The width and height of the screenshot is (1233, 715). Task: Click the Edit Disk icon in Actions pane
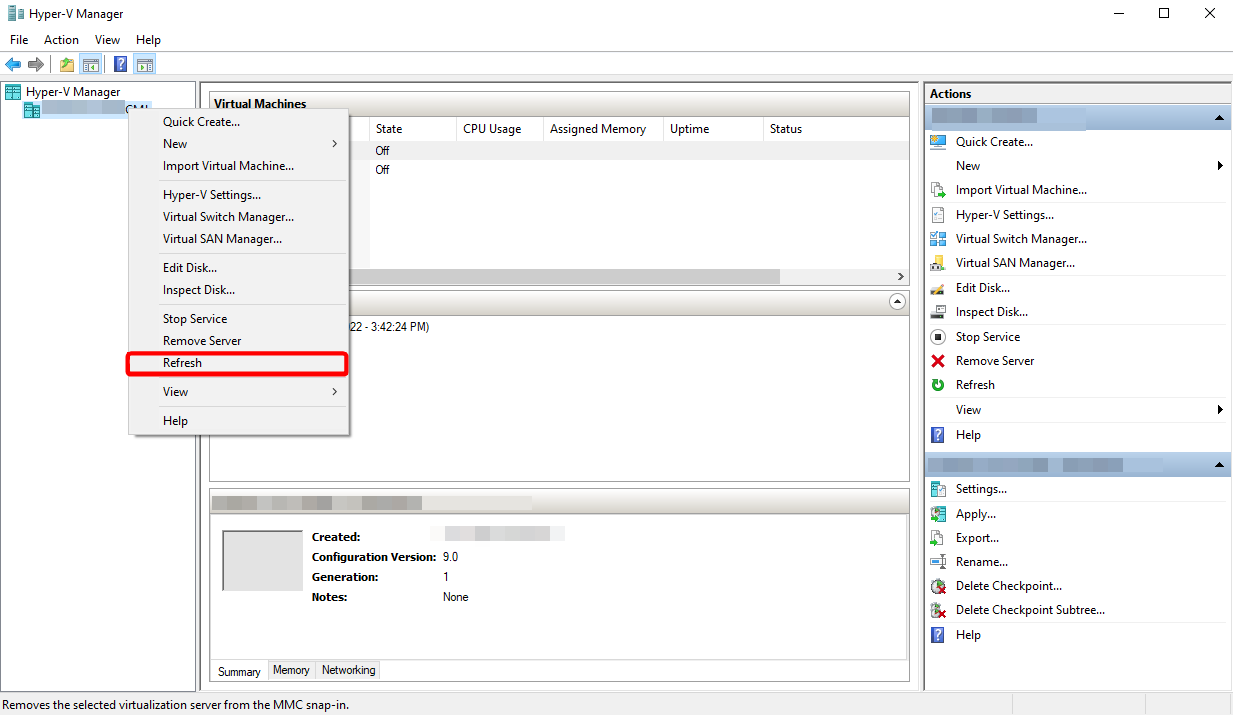pos(938,288)
